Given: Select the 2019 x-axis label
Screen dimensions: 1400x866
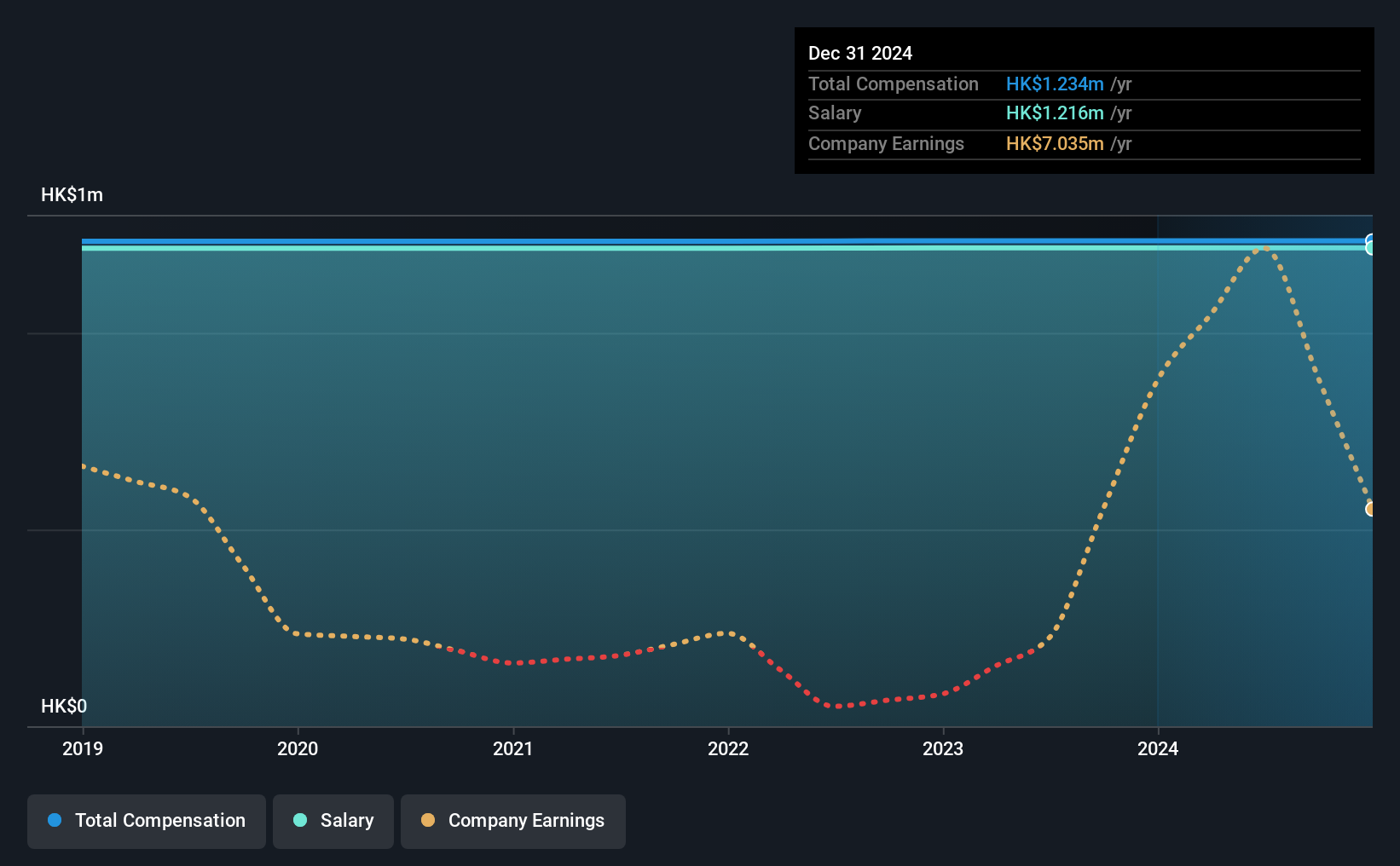Looking at the screenshot, I should click(83, 748).
